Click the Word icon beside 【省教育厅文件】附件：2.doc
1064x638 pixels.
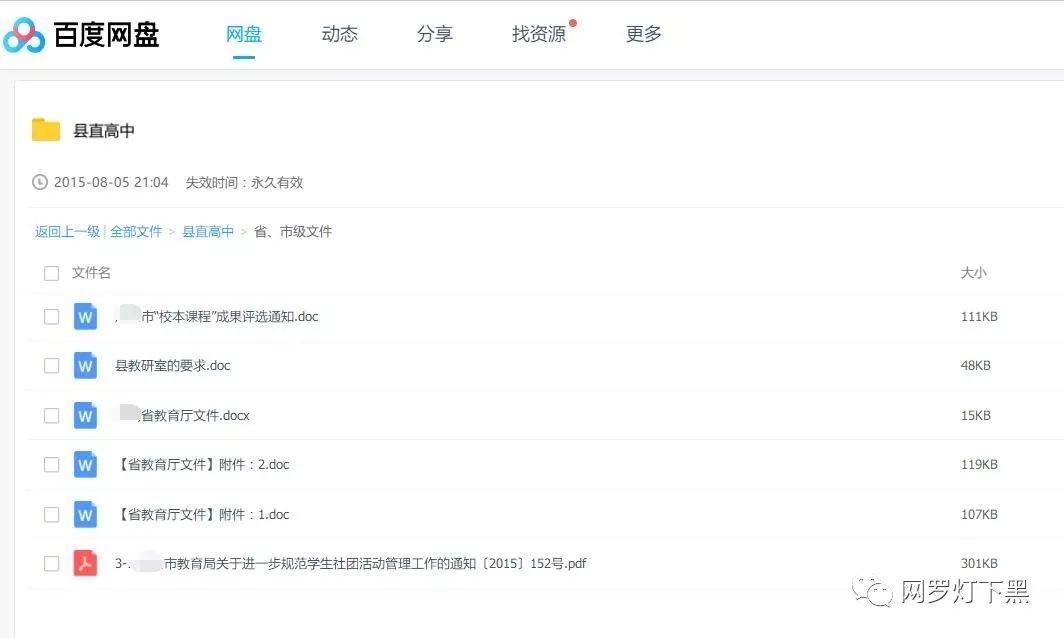pyautogui.click(x=85, y=464)
